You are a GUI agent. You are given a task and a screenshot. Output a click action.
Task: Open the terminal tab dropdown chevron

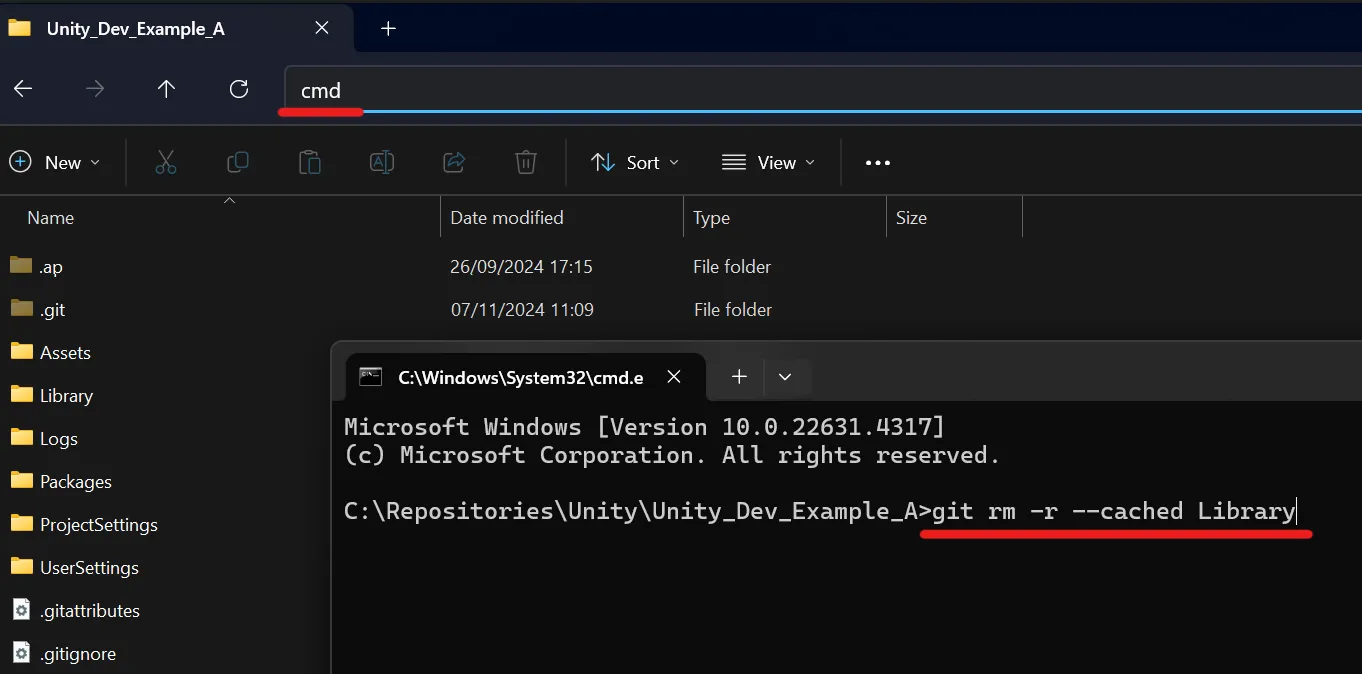click(x=786, y=377)
